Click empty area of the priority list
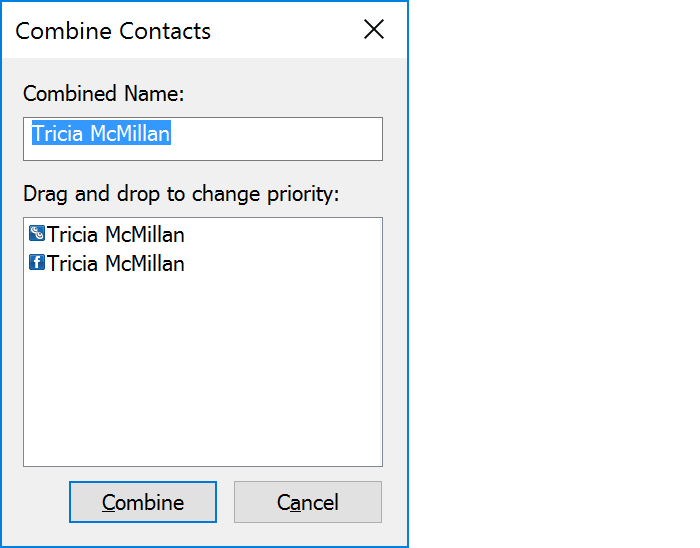This screenshot has width=700, height=548. pos(203,370)
